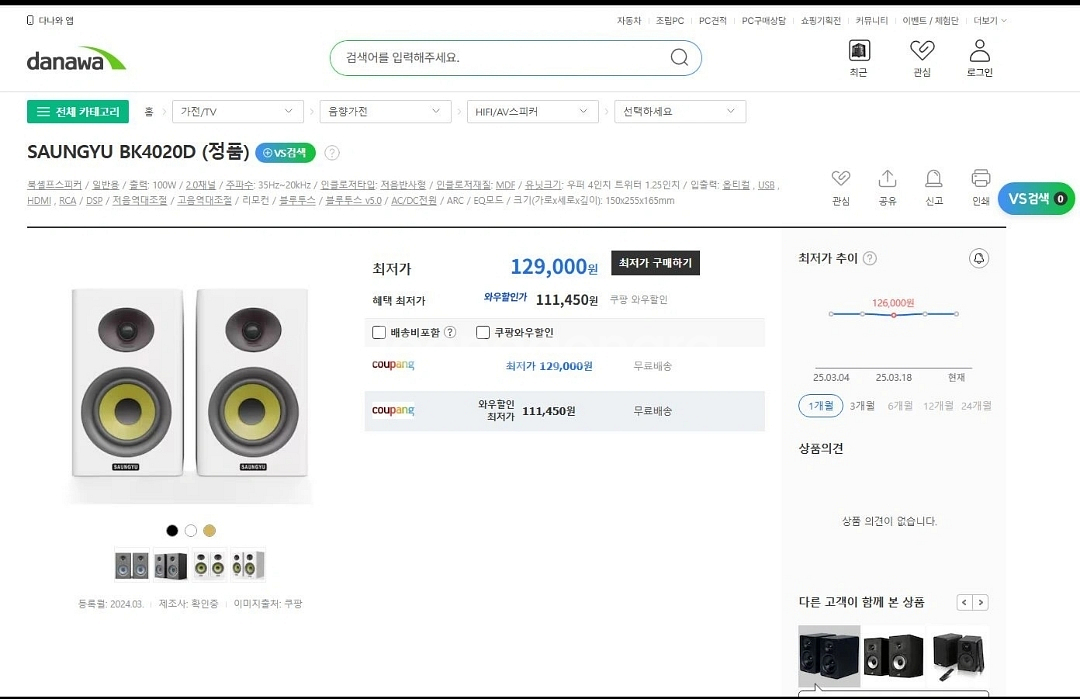The width and height of the screenshot is (1080, 699).
Task: Open the 음향가전 category dropdown
Action: pyautogui.click(x=385, y=112)
